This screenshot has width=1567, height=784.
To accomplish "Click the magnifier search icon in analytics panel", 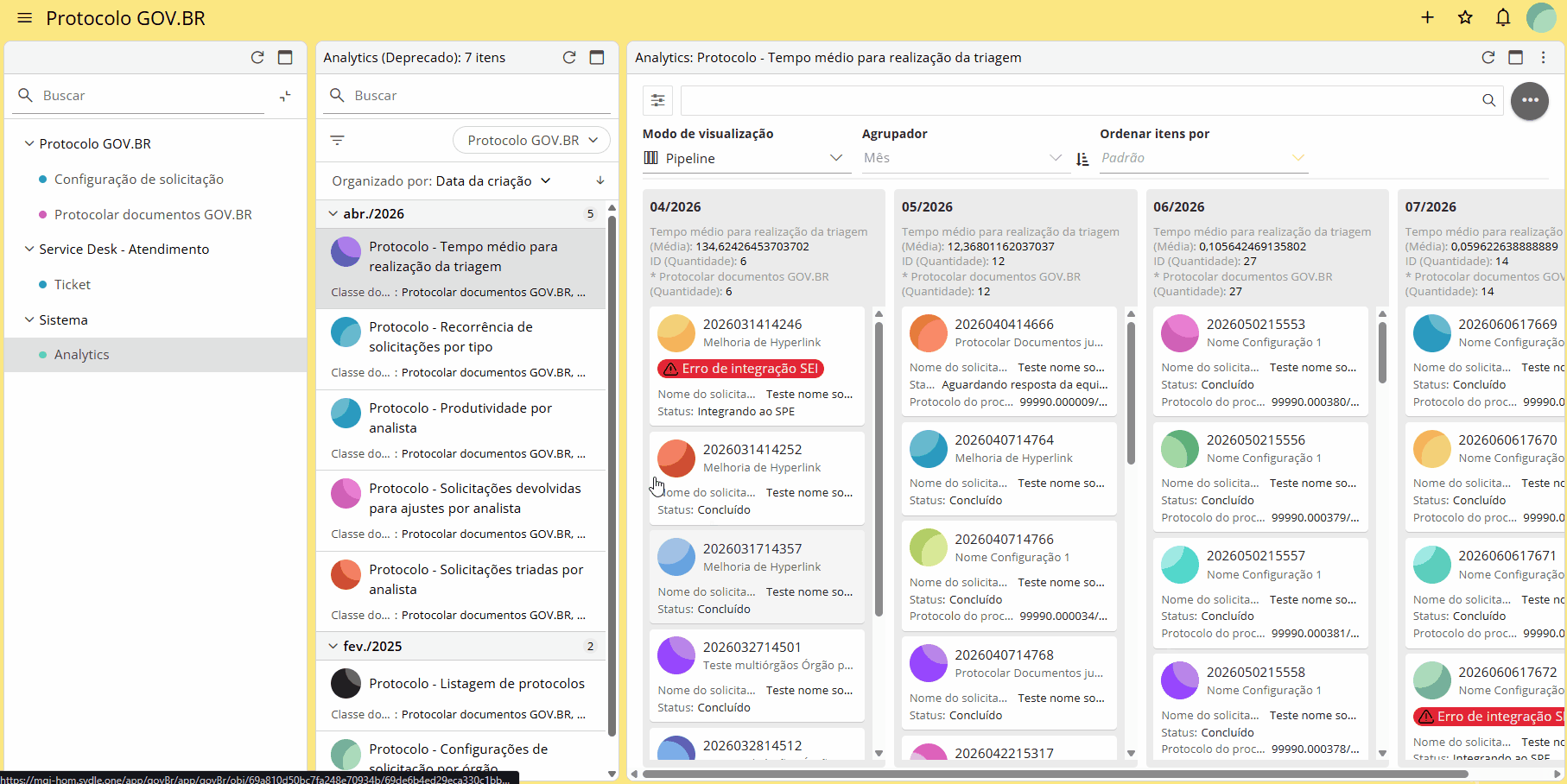I will click(1488, 100).
